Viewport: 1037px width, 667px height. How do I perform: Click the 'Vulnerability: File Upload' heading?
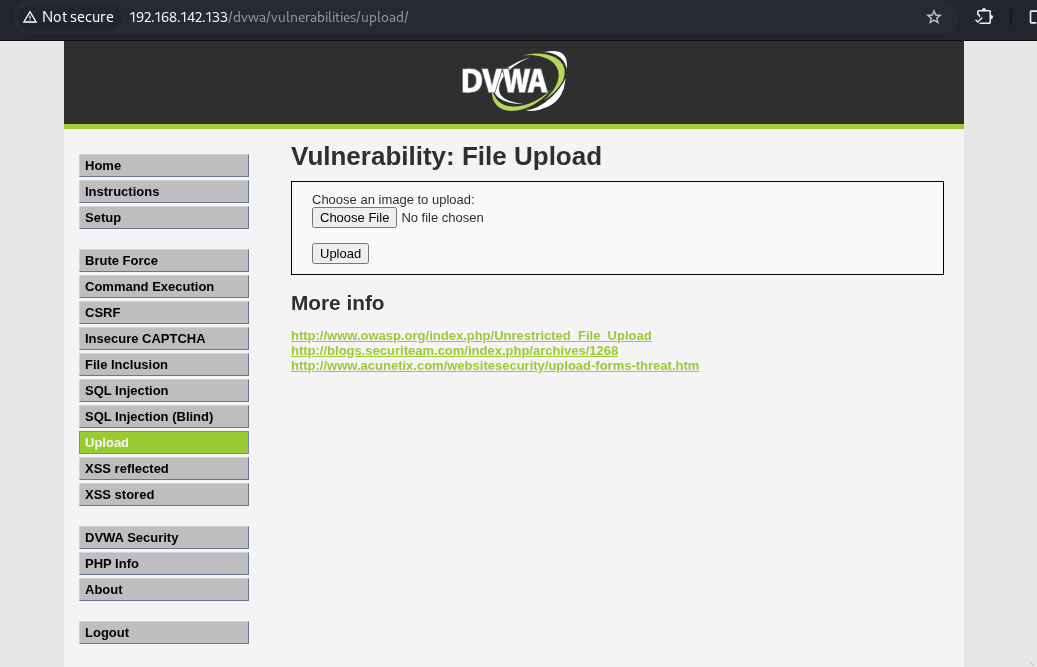[446, 157]
